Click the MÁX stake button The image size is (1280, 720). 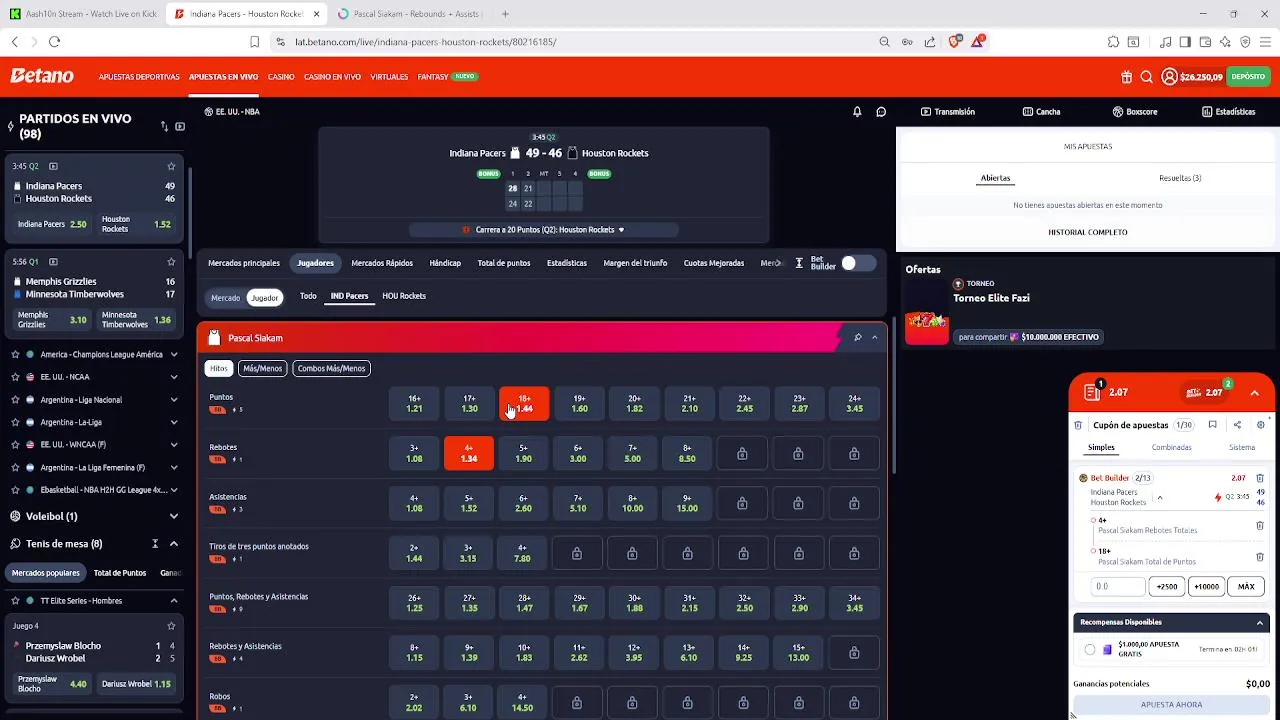[1246, 587]
